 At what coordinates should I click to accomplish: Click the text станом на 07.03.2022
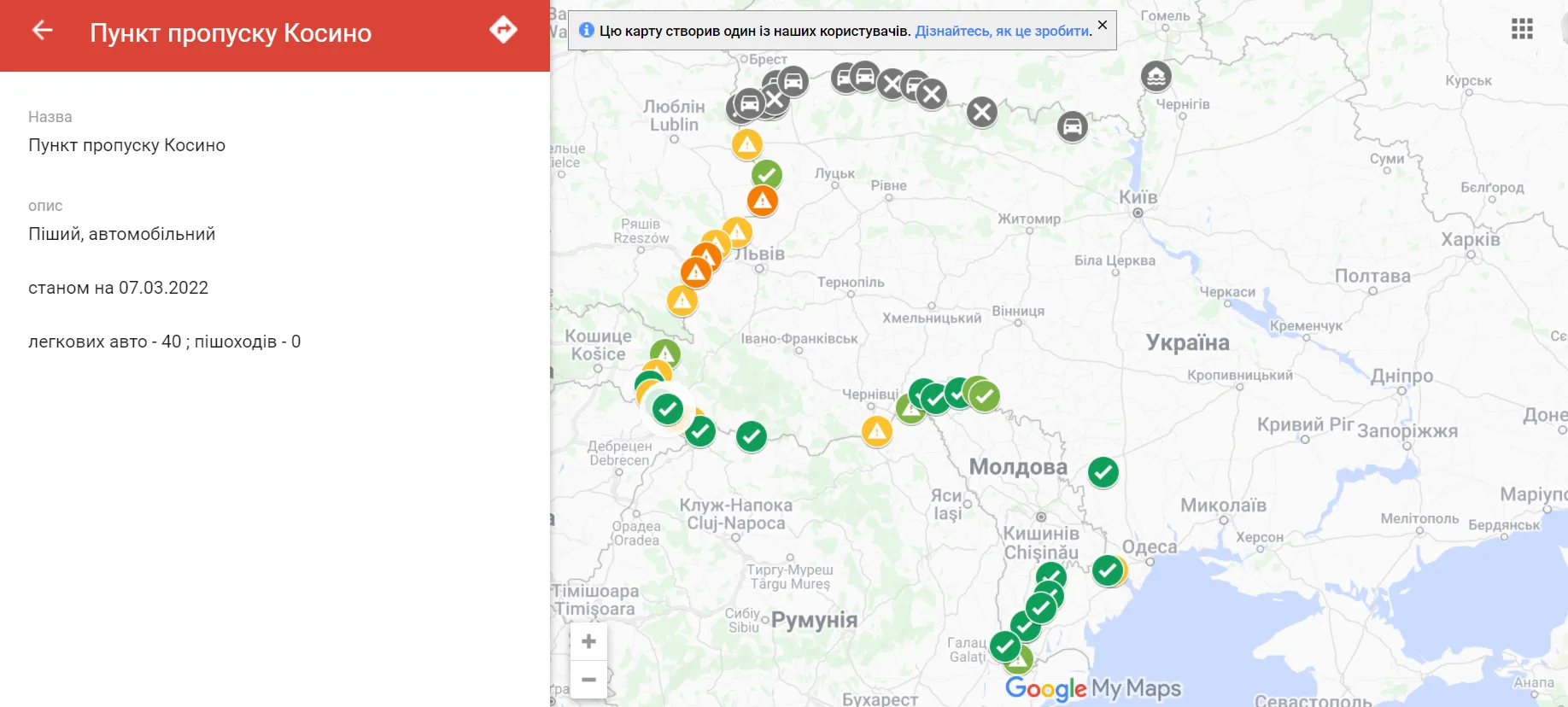click(119, 288)
